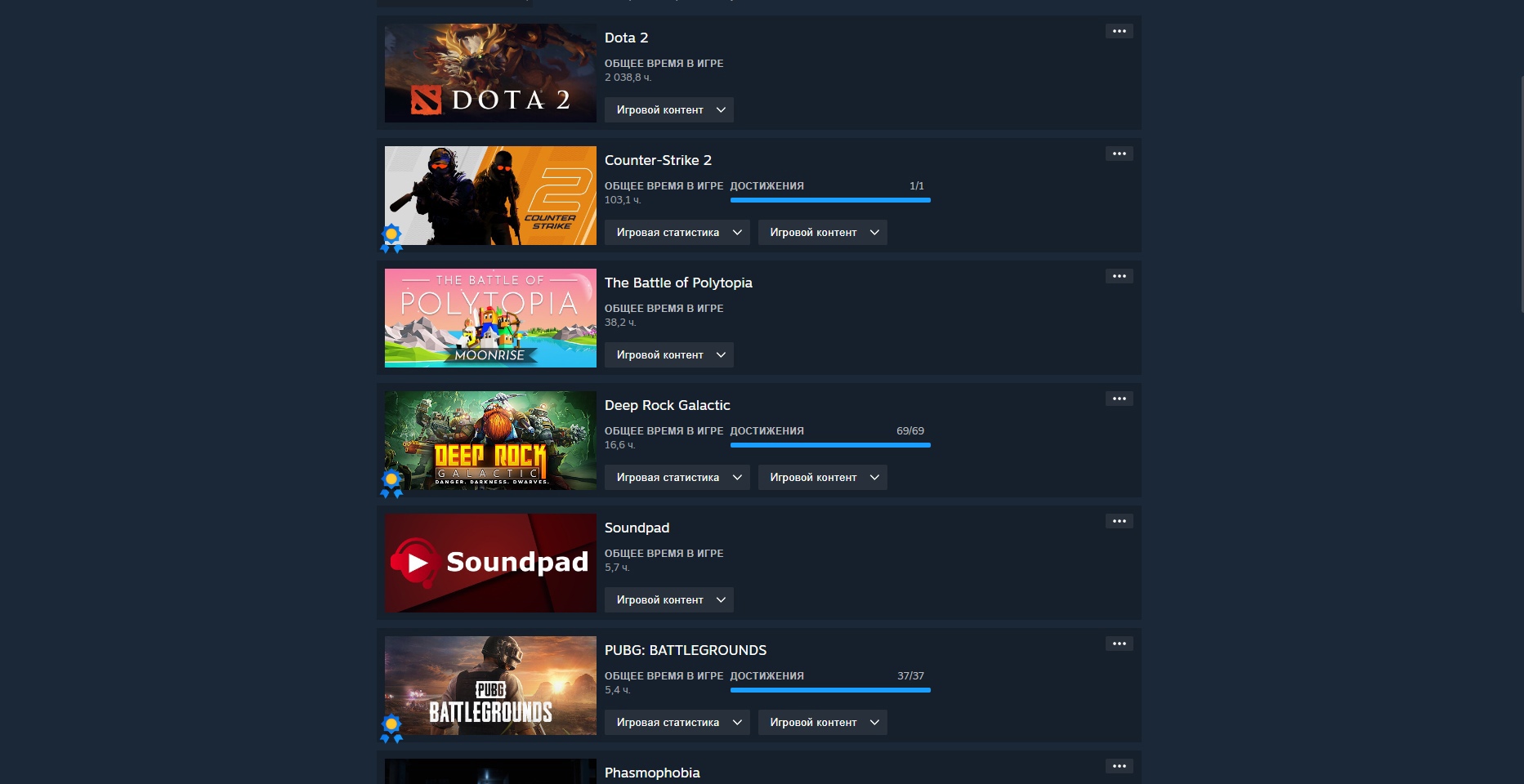Viewport: 1524px width, 784px height.
Task: Click the Dota 2 game thumbnail
Action: pos(490,73)
